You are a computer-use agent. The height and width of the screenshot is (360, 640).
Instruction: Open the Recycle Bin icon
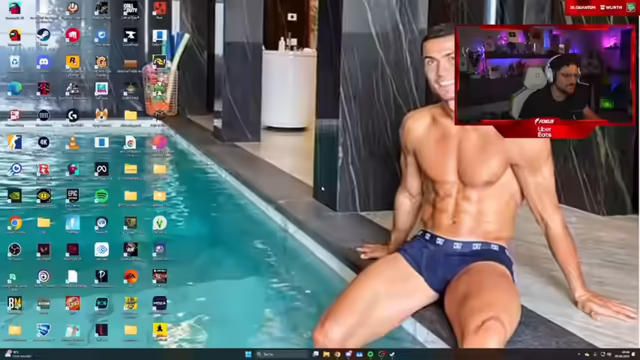pyautogui.click(x=15, y=62)
